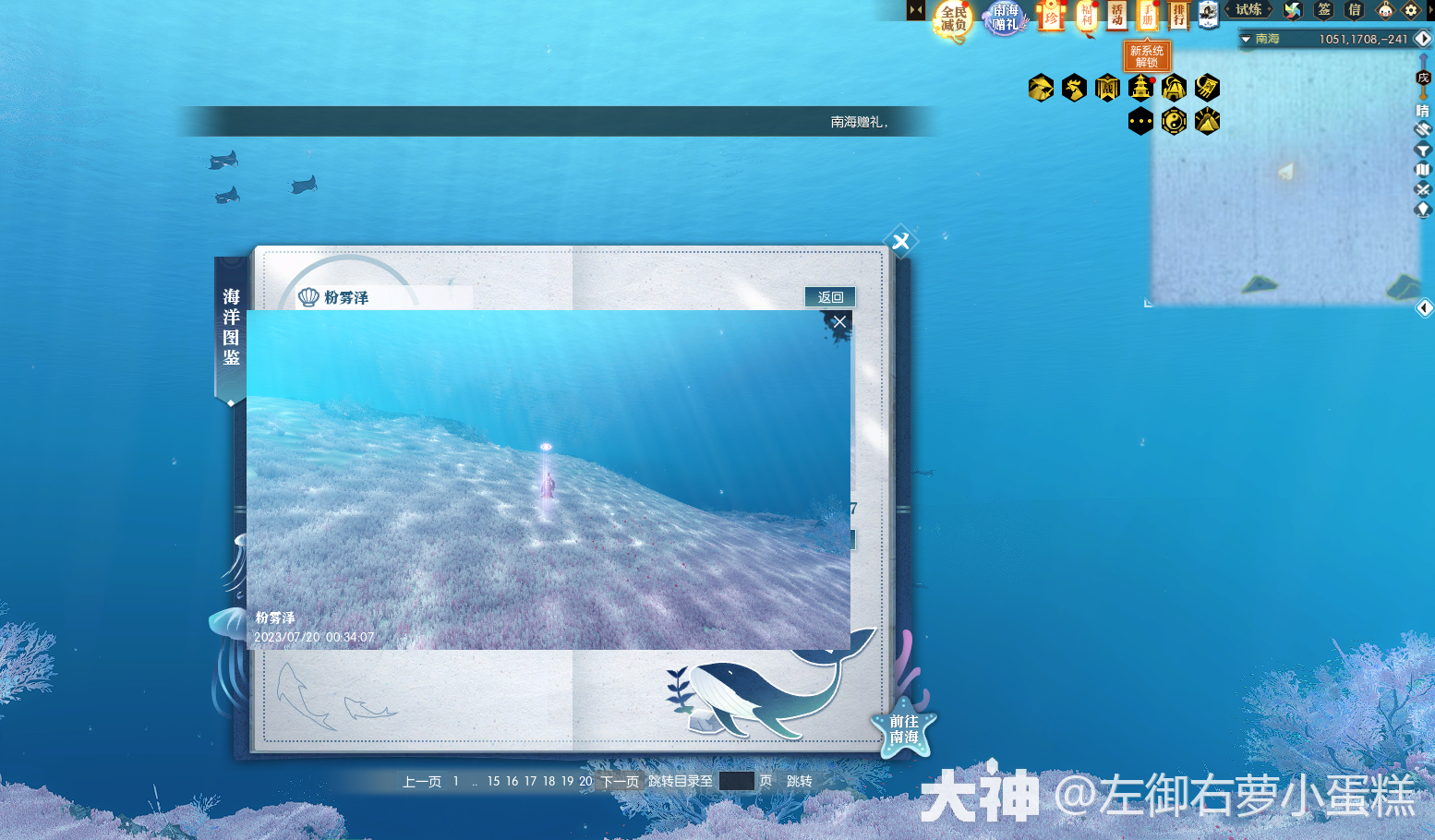Image resolution: width=1435 pixels, height=840 pixels.
Task: Open the 全民减负 event icon
Action: (953, 18)
